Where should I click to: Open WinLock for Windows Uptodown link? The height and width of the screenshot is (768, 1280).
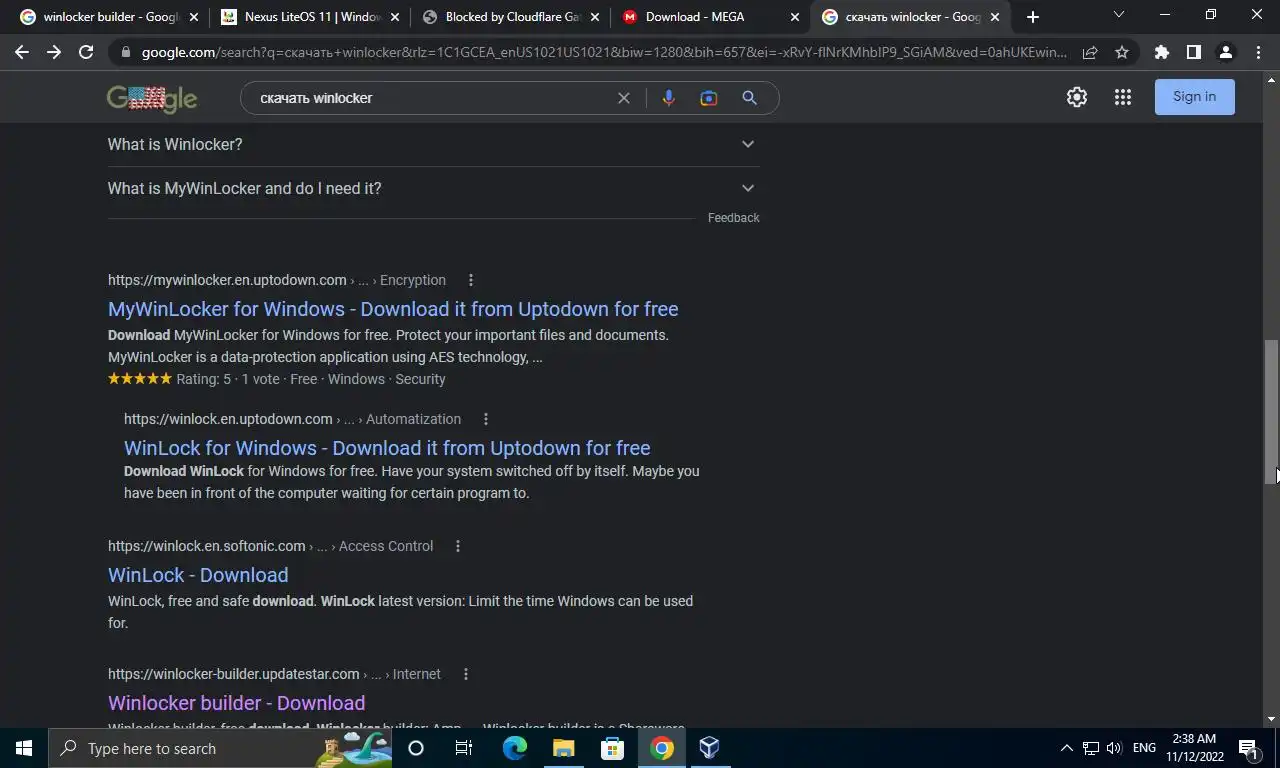387,448
